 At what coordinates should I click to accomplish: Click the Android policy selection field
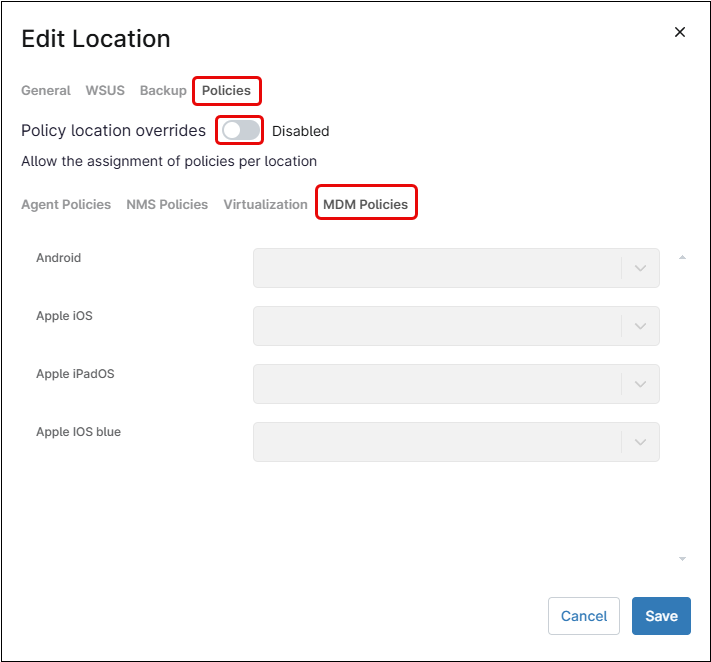point(437,268)
